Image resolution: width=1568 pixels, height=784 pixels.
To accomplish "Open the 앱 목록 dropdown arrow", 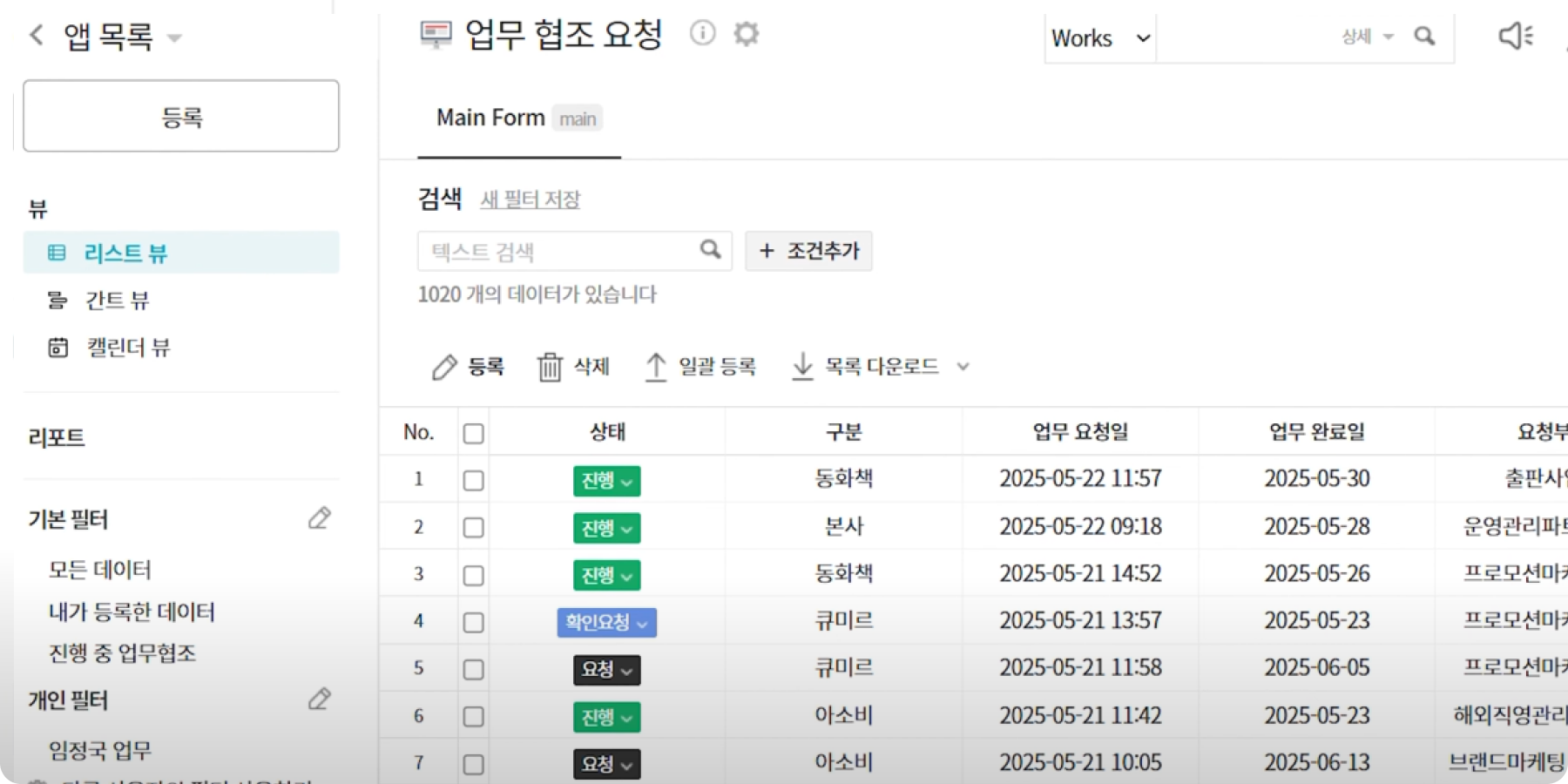I will pyautogui.click(x=173, y=38).
